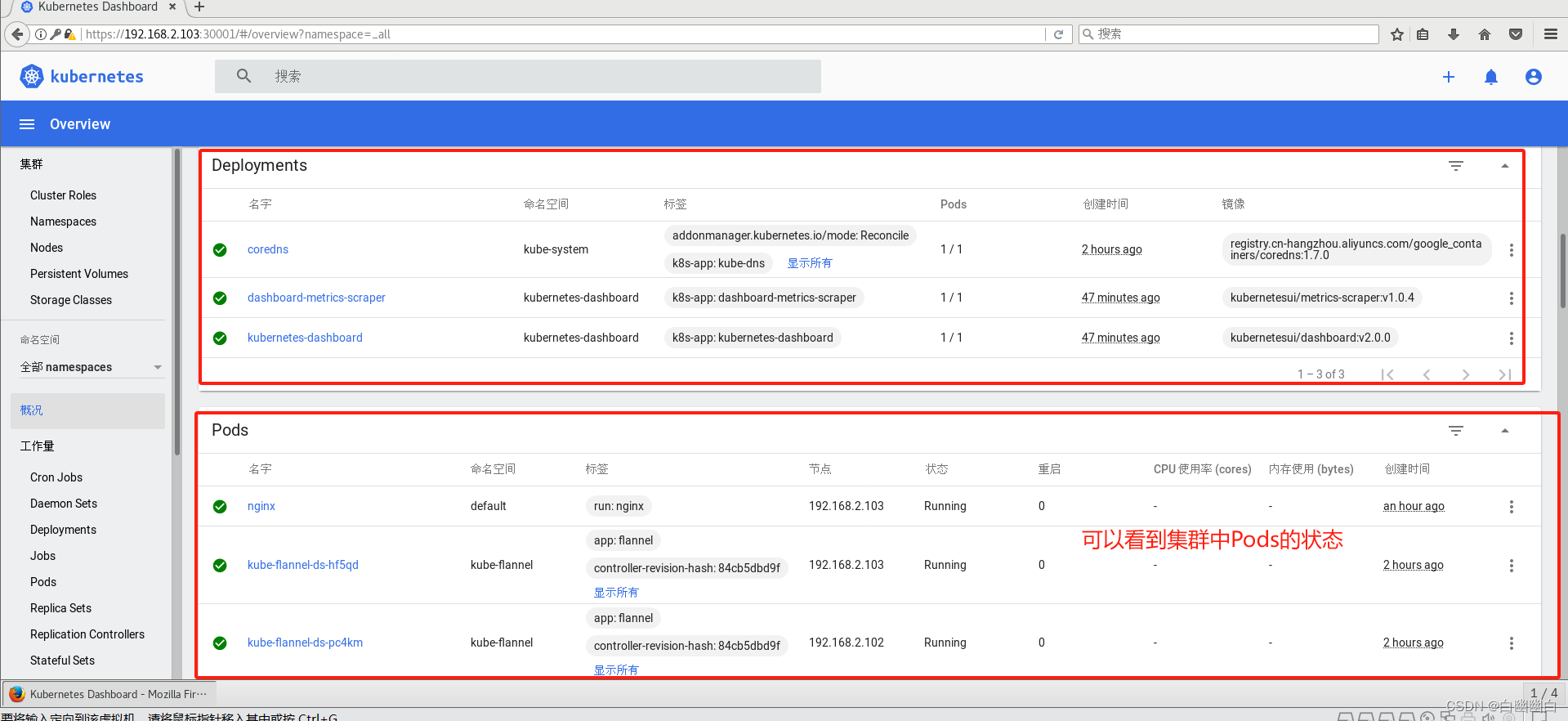Open the hamburger menu next to Overview
Image resolution: width=1568 pixels, height=721 pixels.
tap(27, 124)
